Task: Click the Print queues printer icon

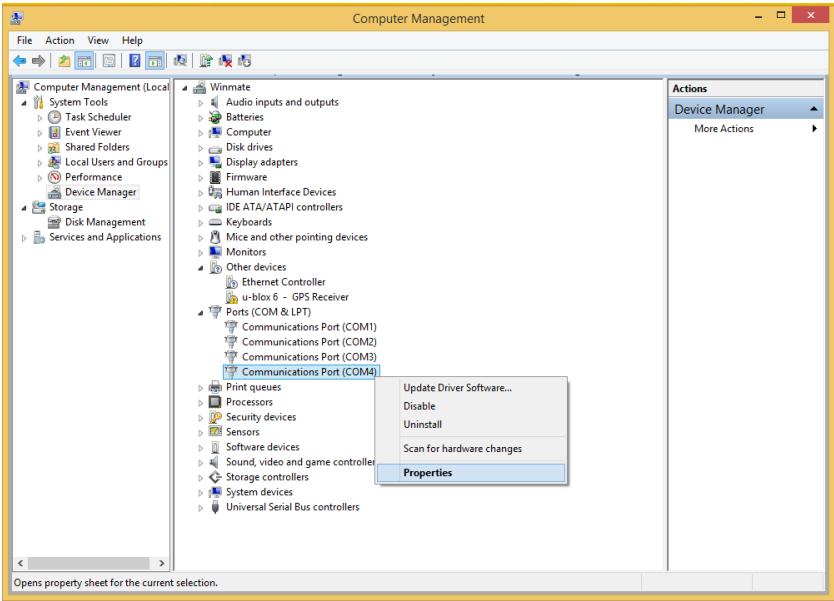Action: (x=215, y=387)
